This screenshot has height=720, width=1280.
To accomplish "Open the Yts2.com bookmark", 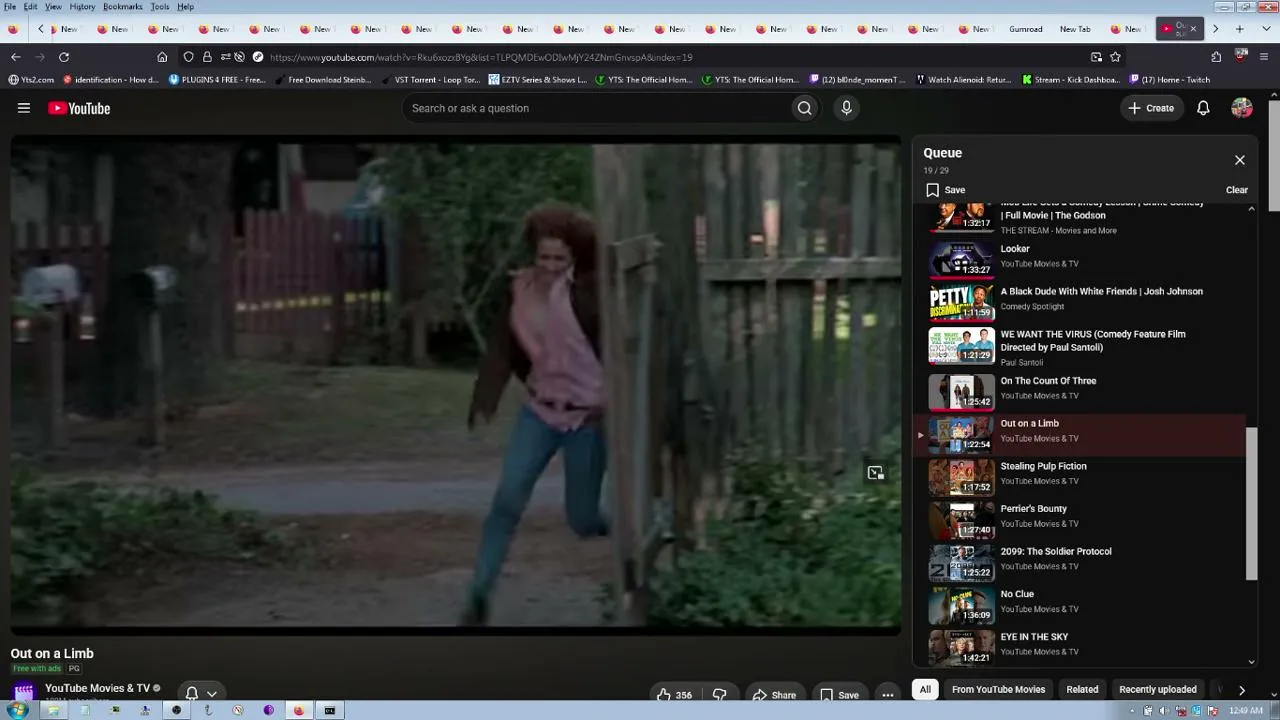I will pyautogui.click(x=31, y=80).
